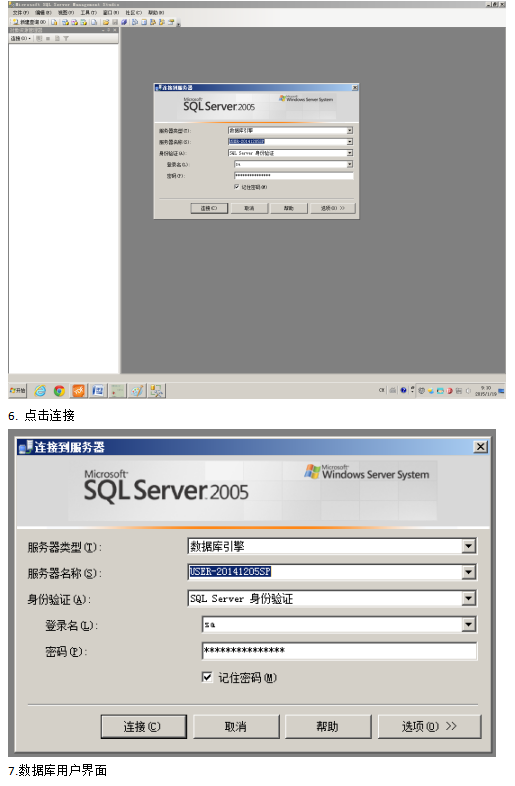Click the 连接 dropdown in Object Explorer toolbar

tap(21, 38)
